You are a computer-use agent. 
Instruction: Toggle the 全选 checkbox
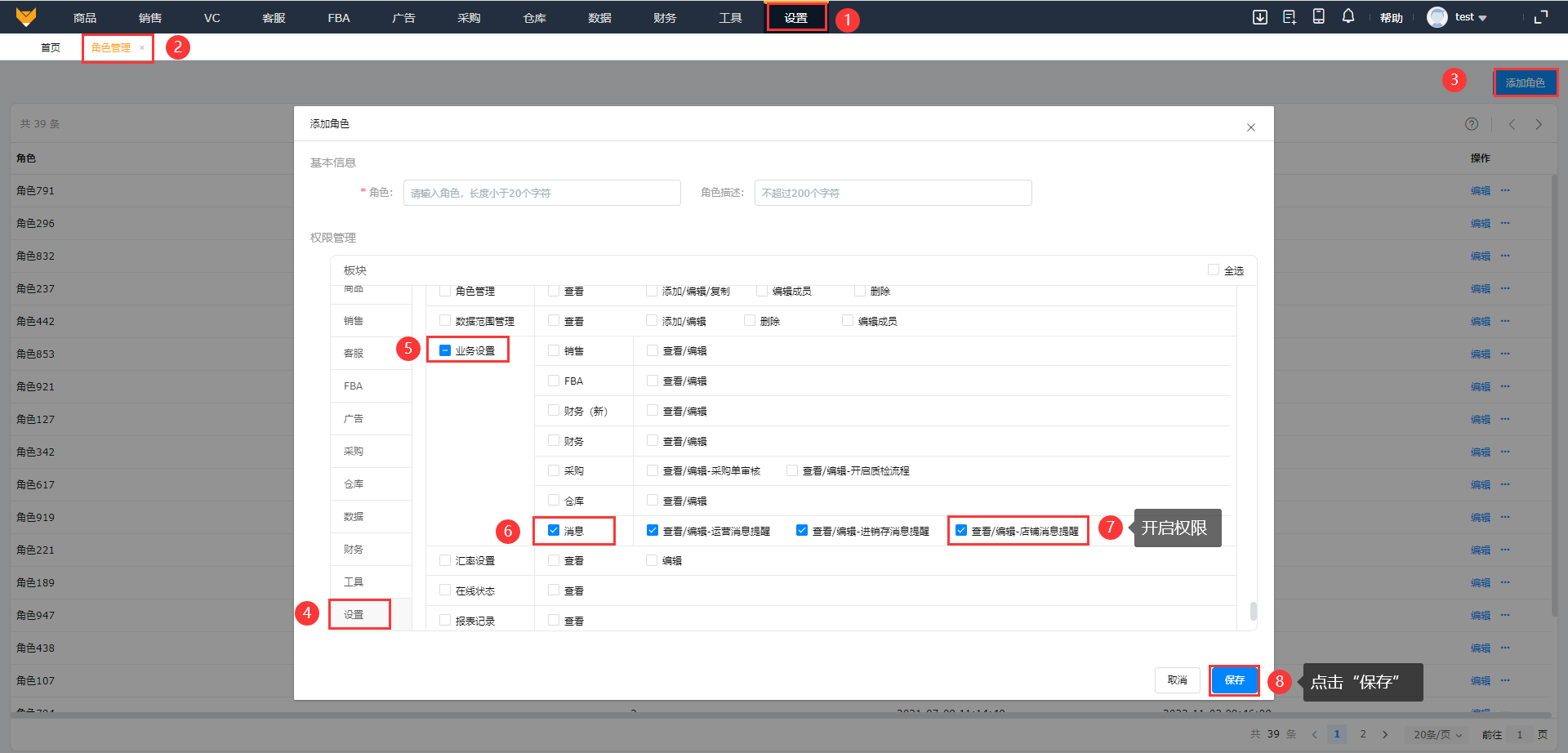coord(1214,270)
